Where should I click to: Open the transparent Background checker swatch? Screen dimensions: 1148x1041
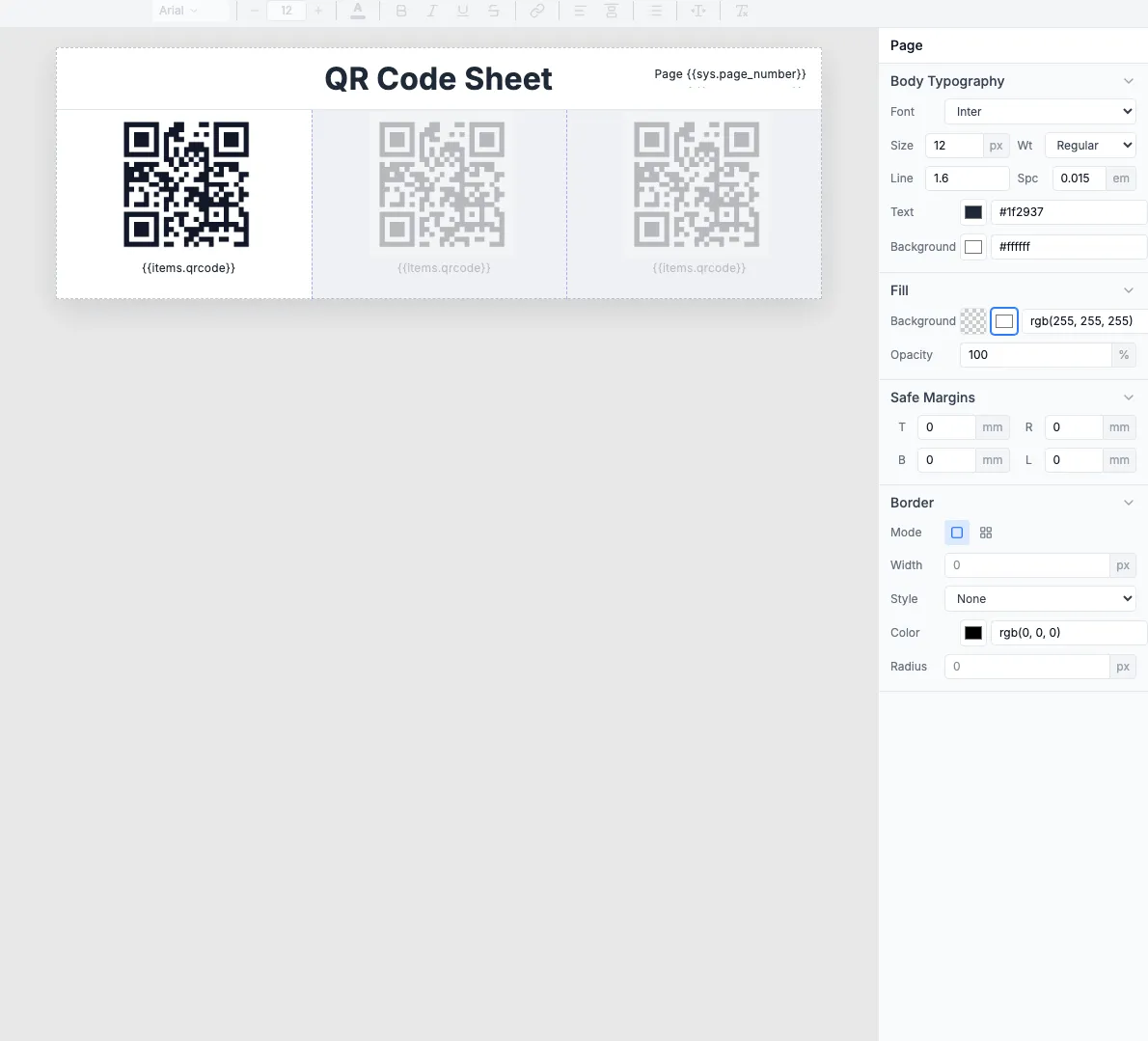[x=973, y=320]
